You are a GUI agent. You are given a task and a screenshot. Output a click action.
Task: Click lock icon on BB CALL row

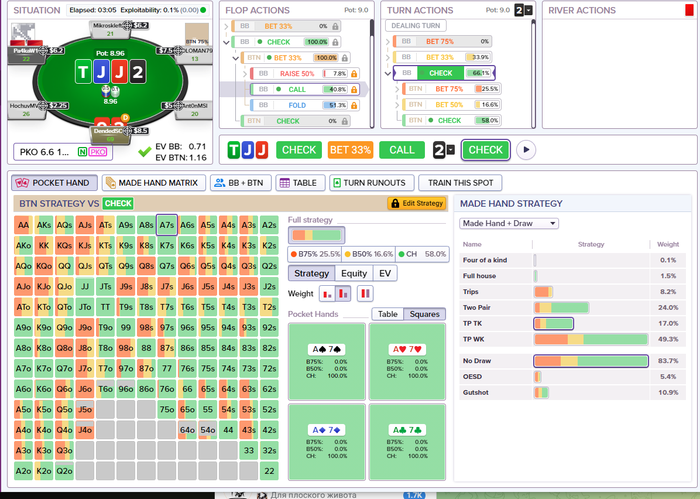click(x=354, y=90)
